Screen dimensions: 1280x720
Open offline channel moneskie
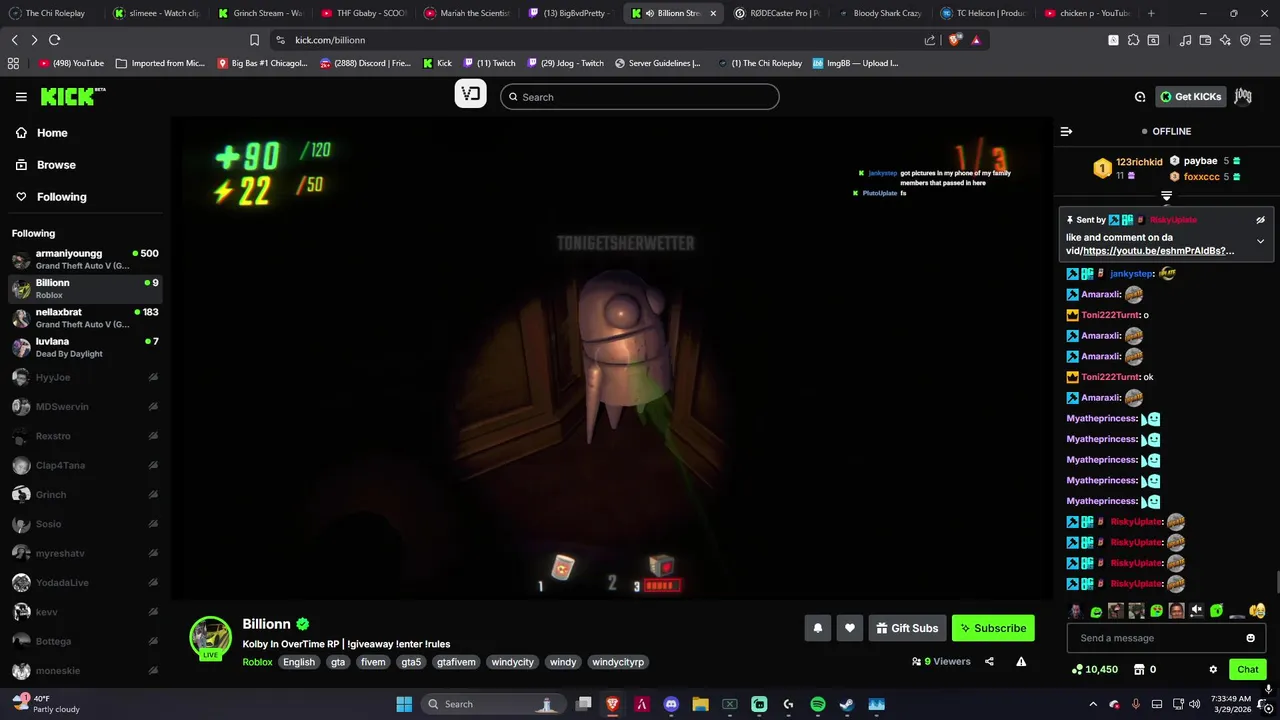pos(84,670)
